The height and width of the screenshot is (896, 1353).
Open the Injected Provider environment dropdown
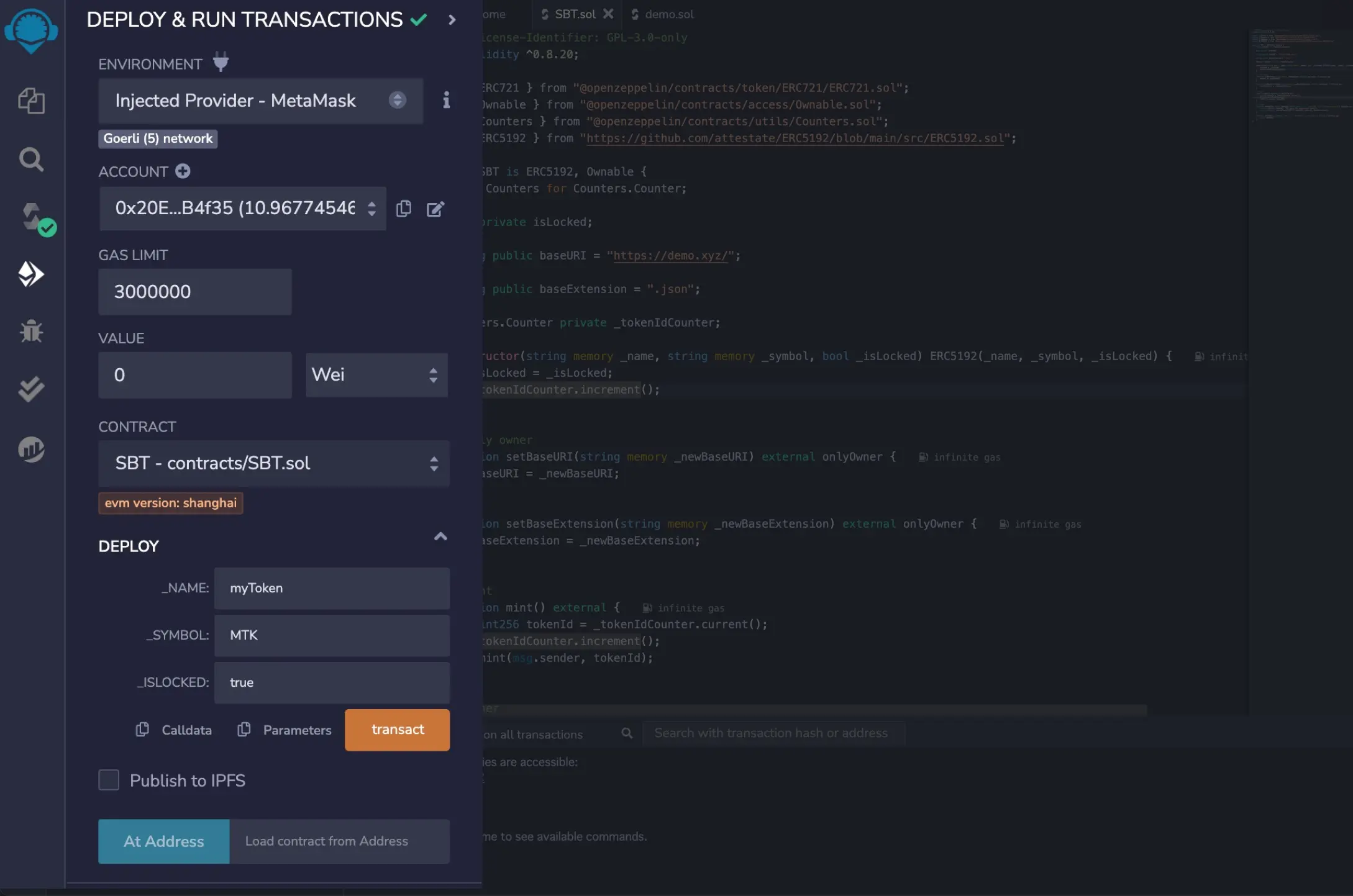(x=260, y=101)
